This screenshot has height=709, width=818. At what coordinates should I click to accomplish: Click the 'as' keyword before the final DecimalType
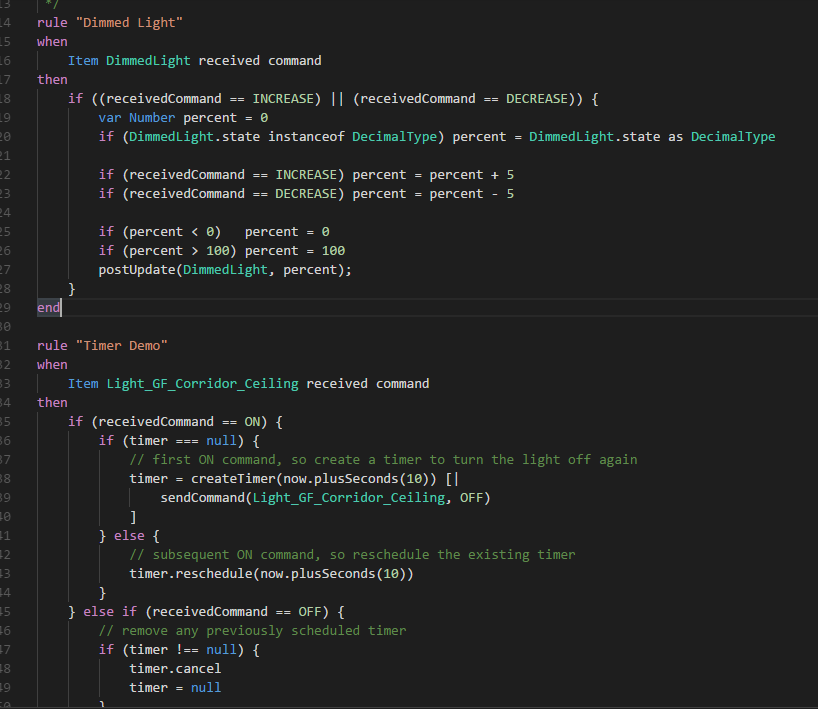(676, 137)
